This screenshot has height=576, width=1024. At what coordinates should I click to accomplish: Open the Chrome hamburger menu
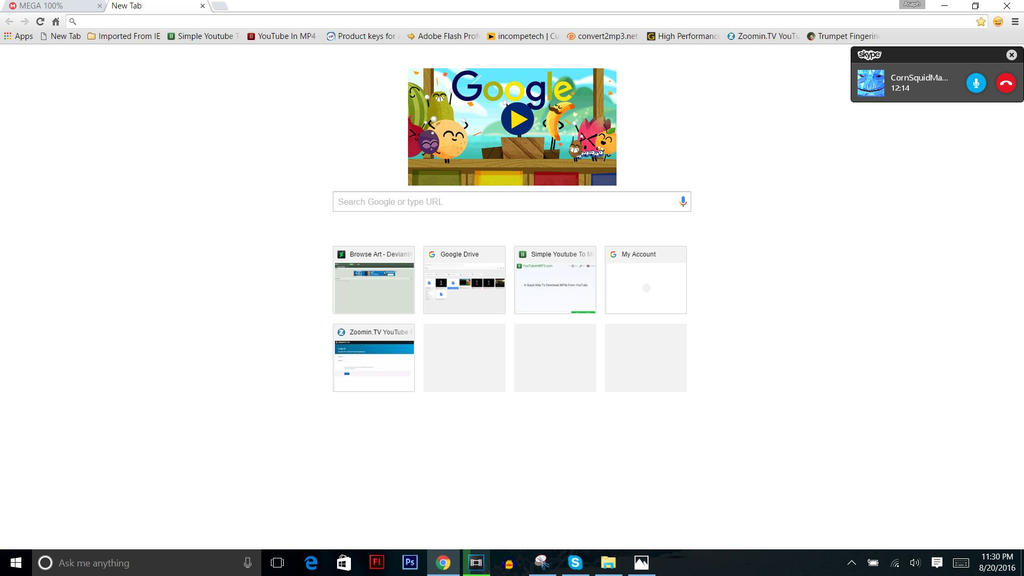[x=1015, y=22]
